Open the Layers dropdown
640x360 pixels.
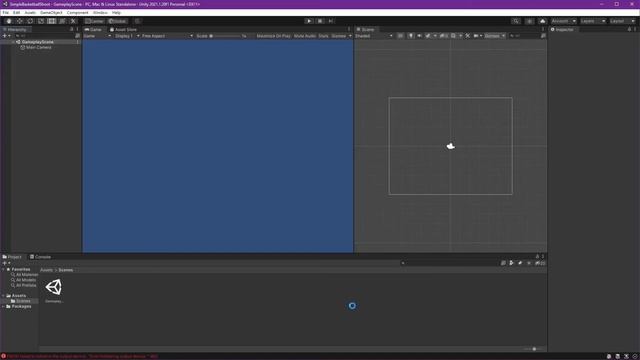[593, 21]
